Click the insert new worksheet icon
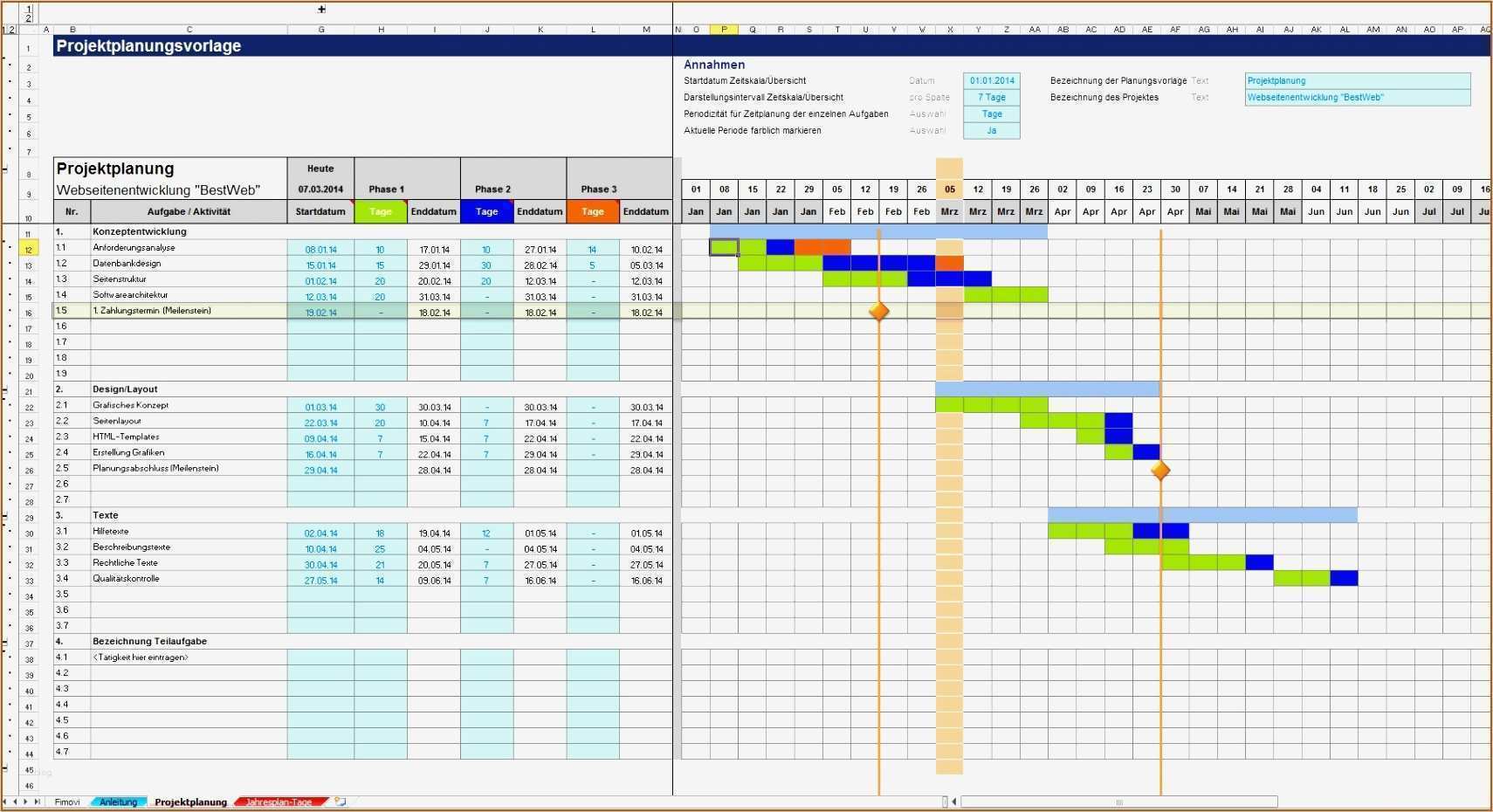The image size is (1493, 812). coord(341,802)
